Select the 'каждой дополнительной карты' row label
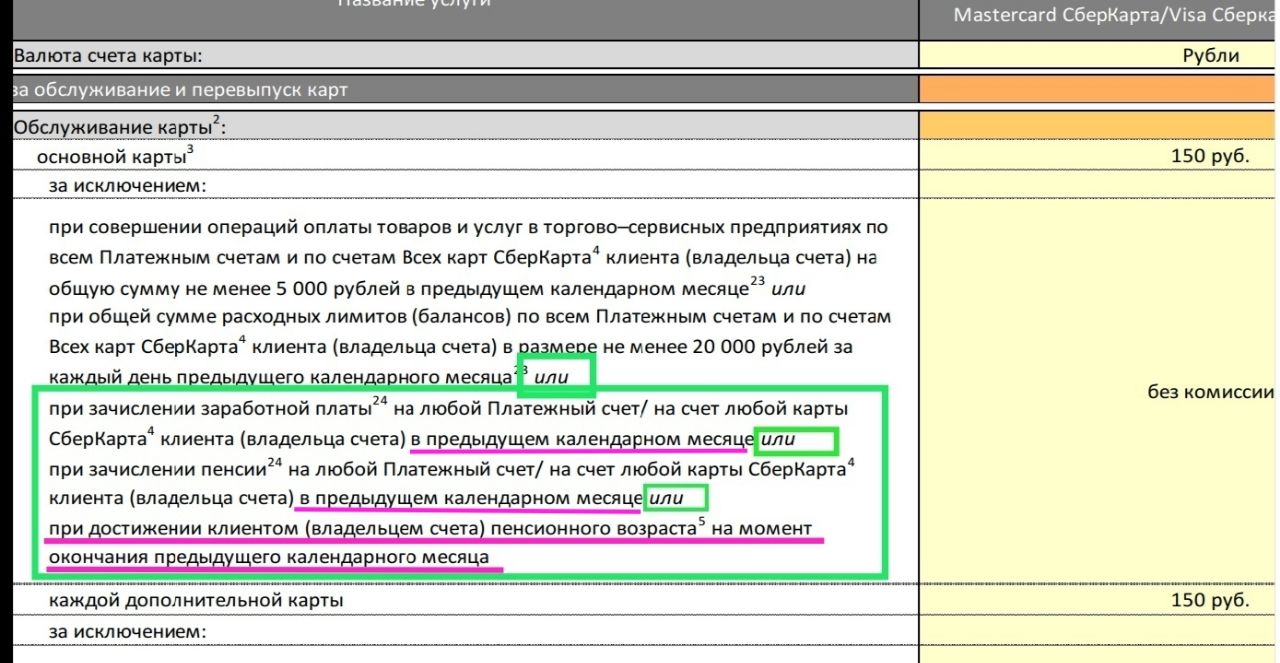This screenshot has width=1280, height=663. pos(196,600)
